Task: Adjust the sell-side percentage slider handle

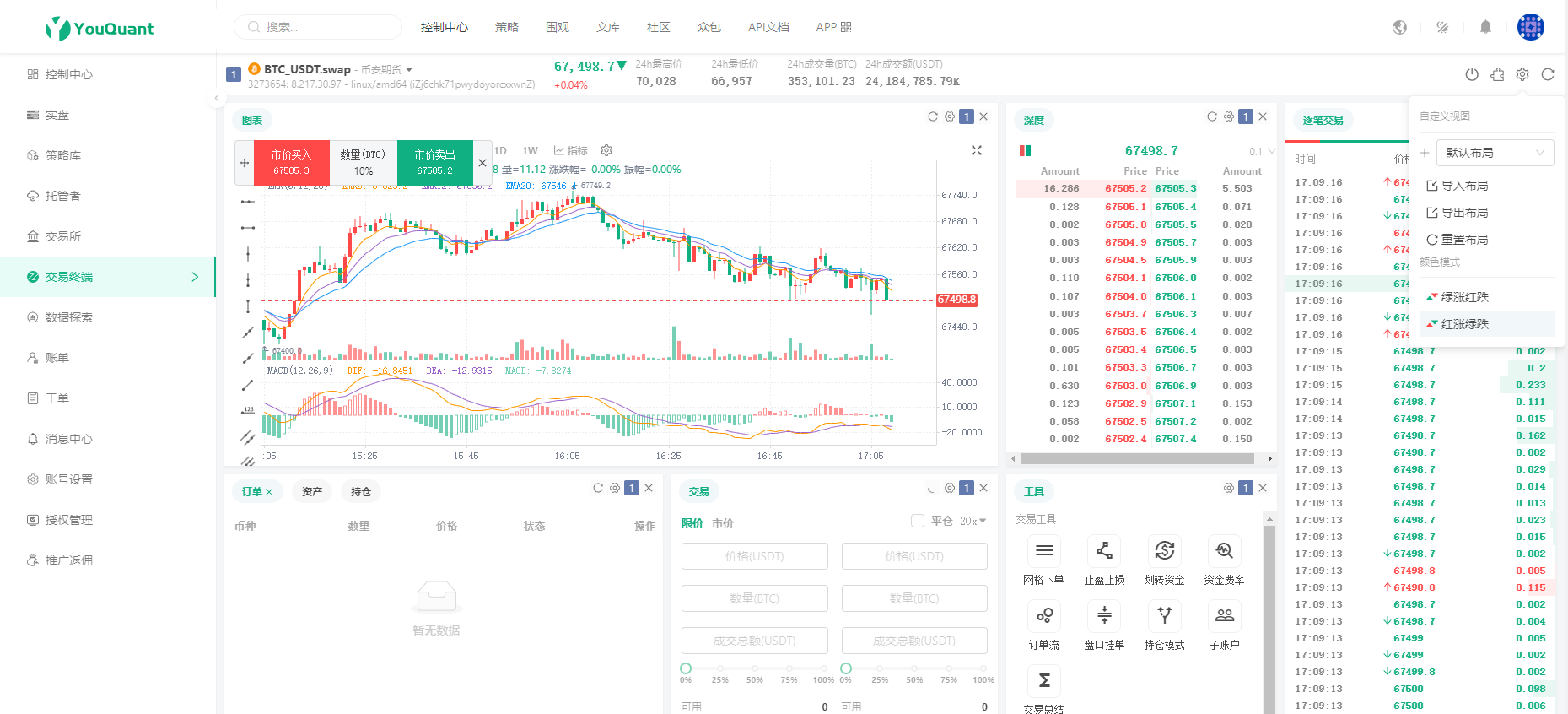Action: (846, 668)
